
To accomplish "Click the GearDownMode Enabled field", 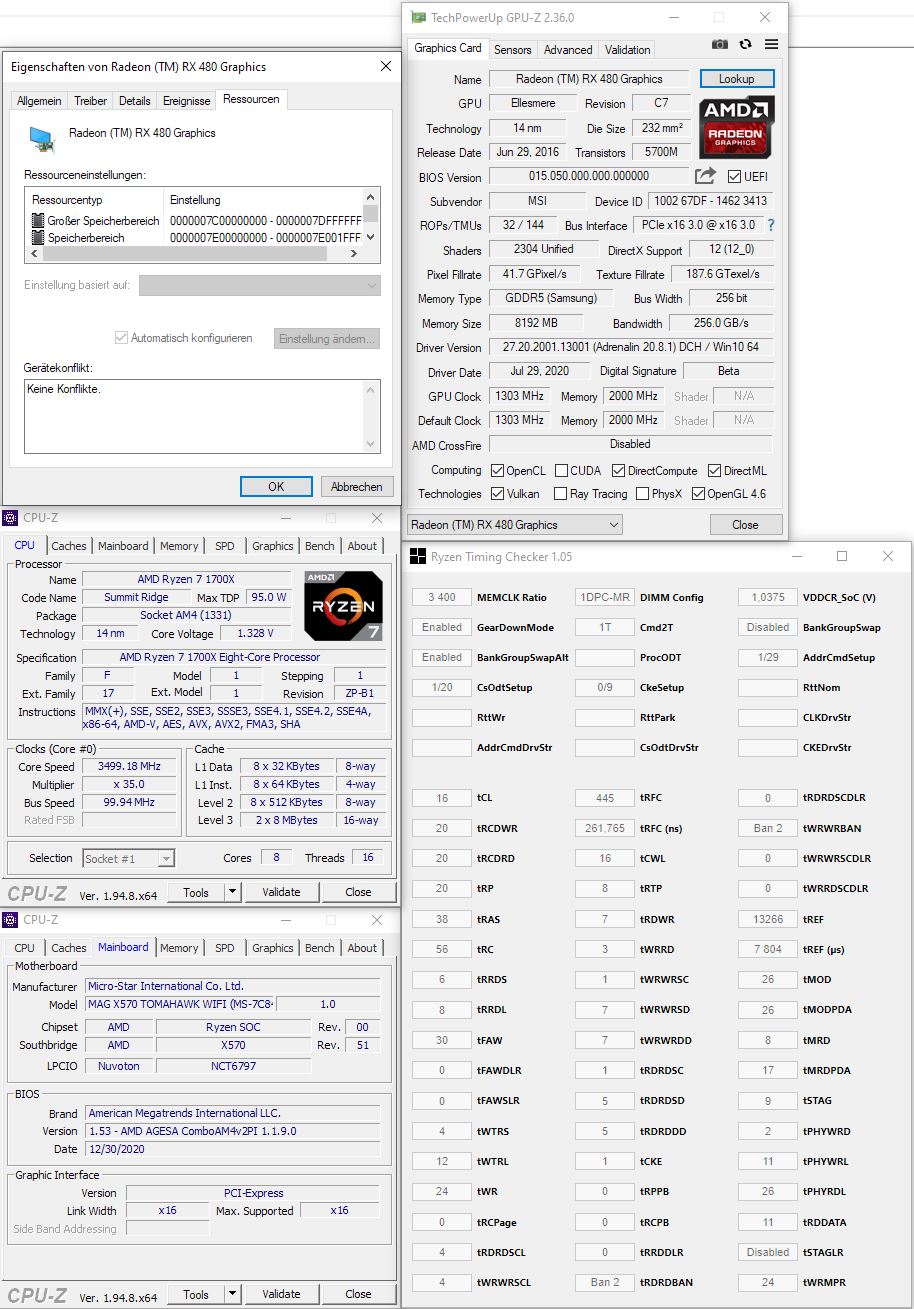I will click(x=441, y=627).
